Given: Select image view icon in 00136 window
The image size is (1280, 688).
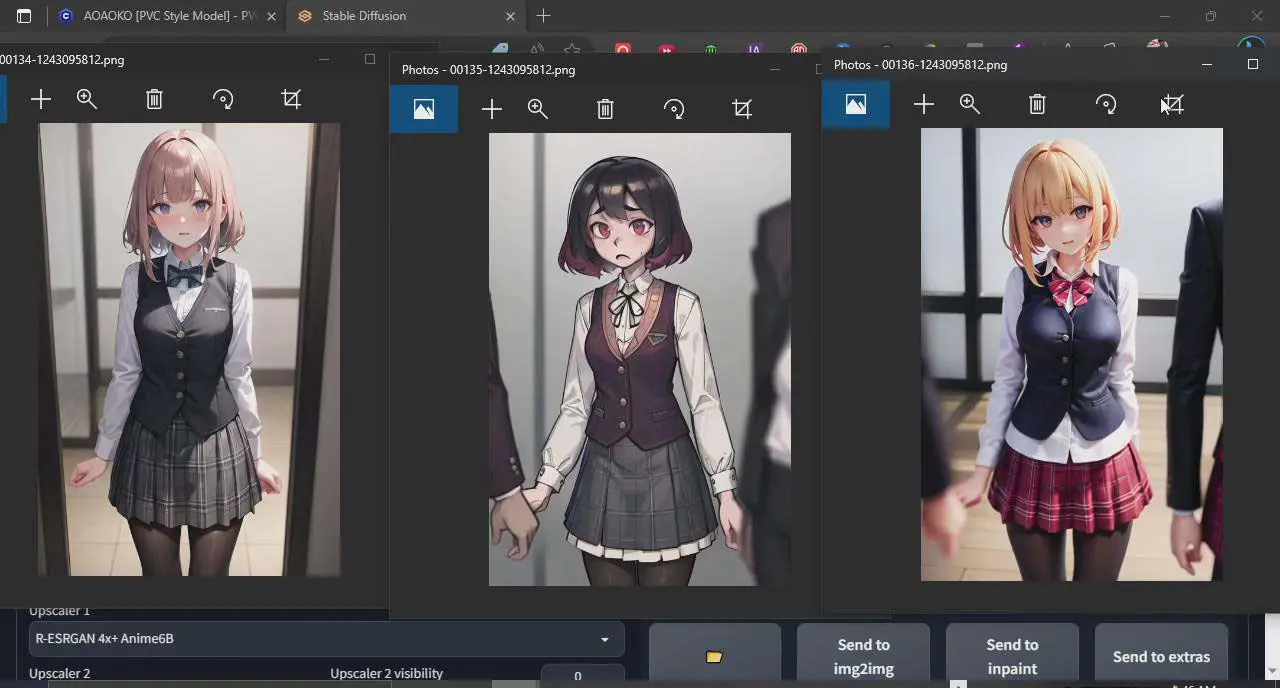Looking at the screenshot, I should pos(855,104).
